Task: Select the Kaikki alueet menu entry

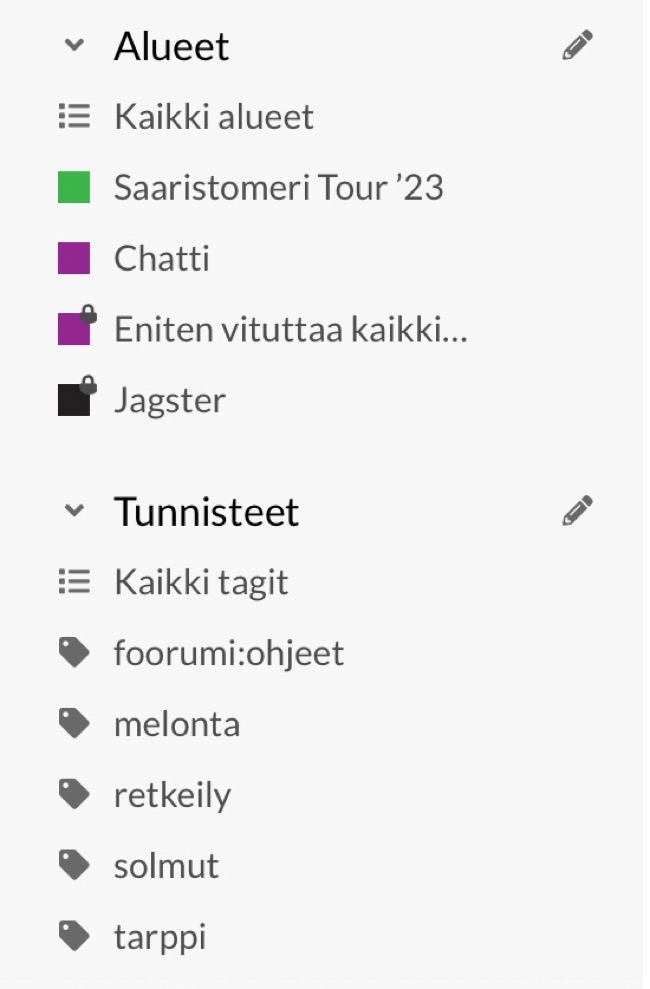Action: 214,117
